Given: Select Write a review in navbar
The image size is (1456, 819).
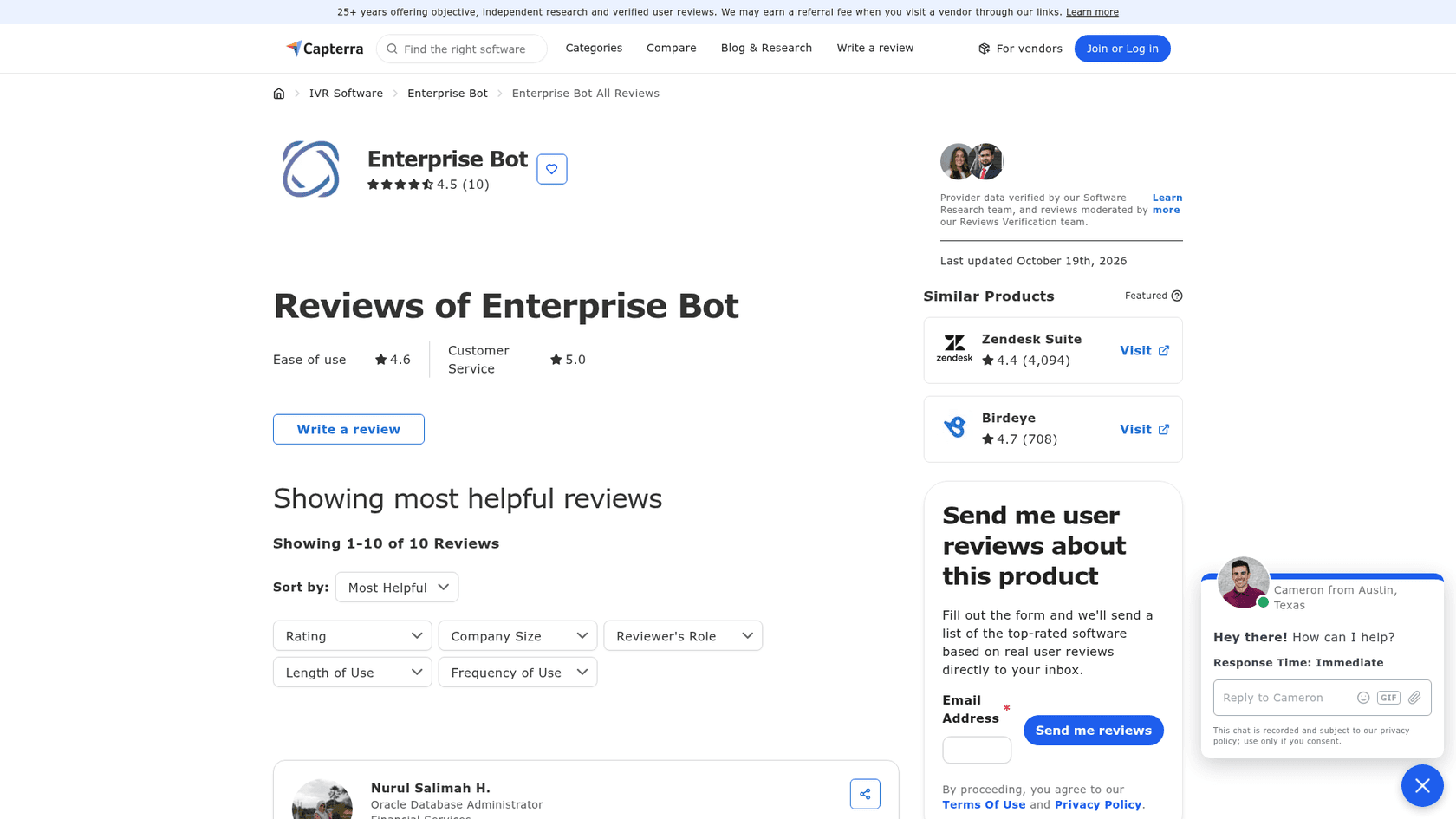Looking at the screenshot, I should (x=874, y=48).
